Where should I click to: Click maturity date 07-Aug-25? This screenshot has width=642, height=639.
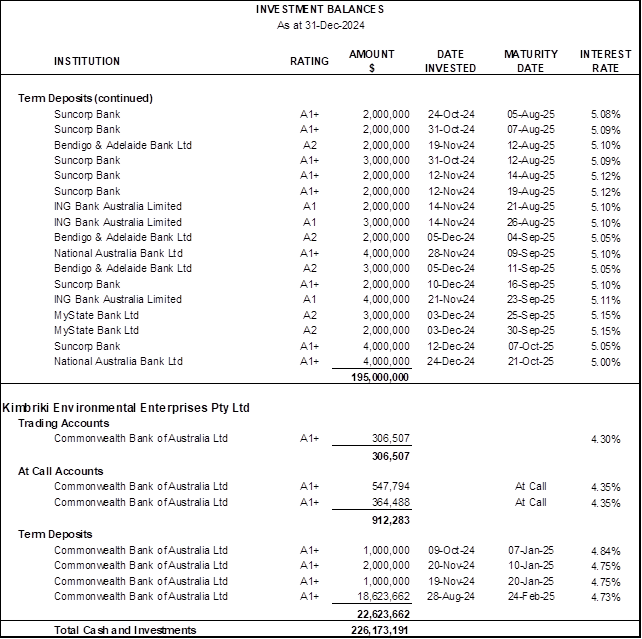531,129
